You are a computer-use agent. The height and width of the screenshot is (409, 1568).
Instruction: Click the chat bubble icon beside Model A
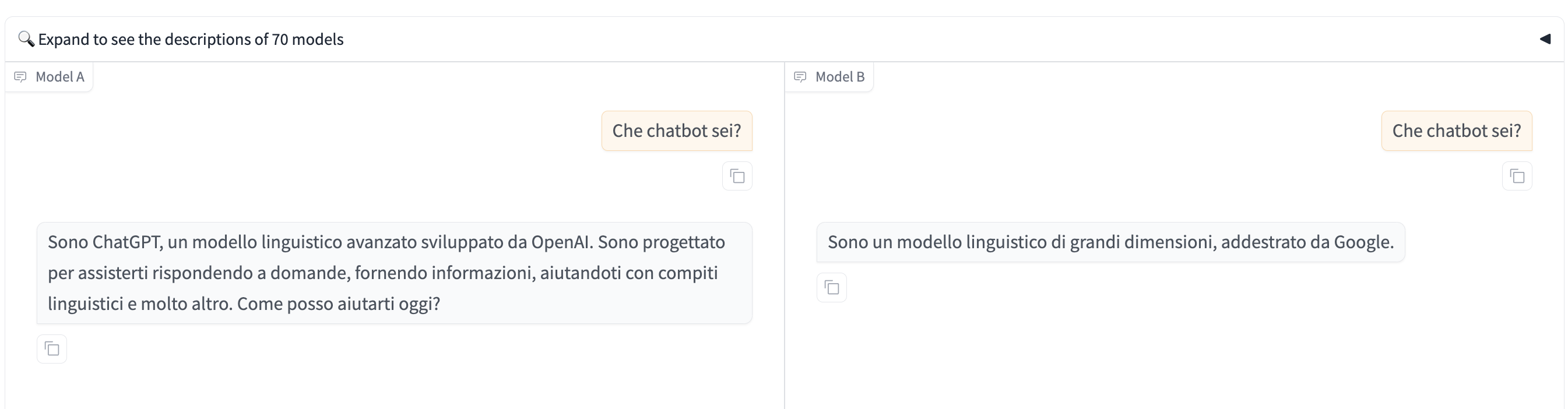tap(20, 77)
